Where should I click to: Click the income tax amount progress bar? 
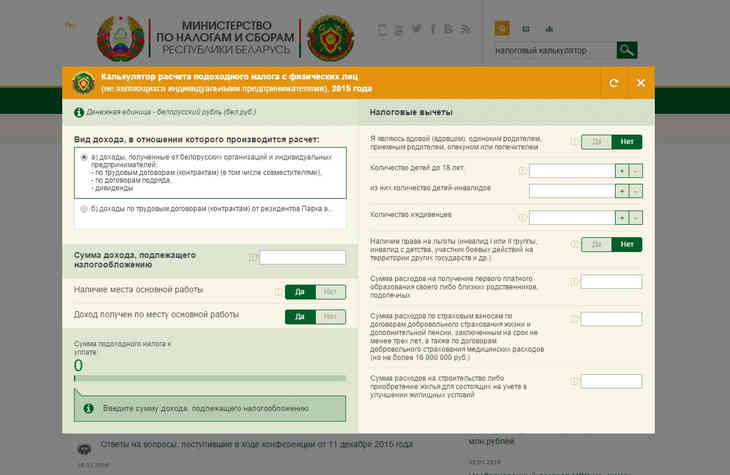point(210,378)
